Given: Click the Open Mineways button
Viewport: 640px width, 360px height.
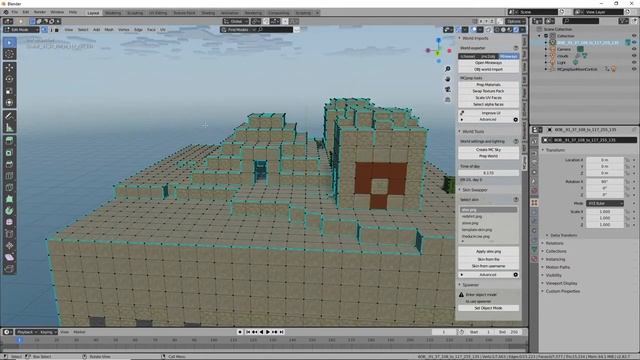Looking at the screenshot, I should click(x=489, y=63).
